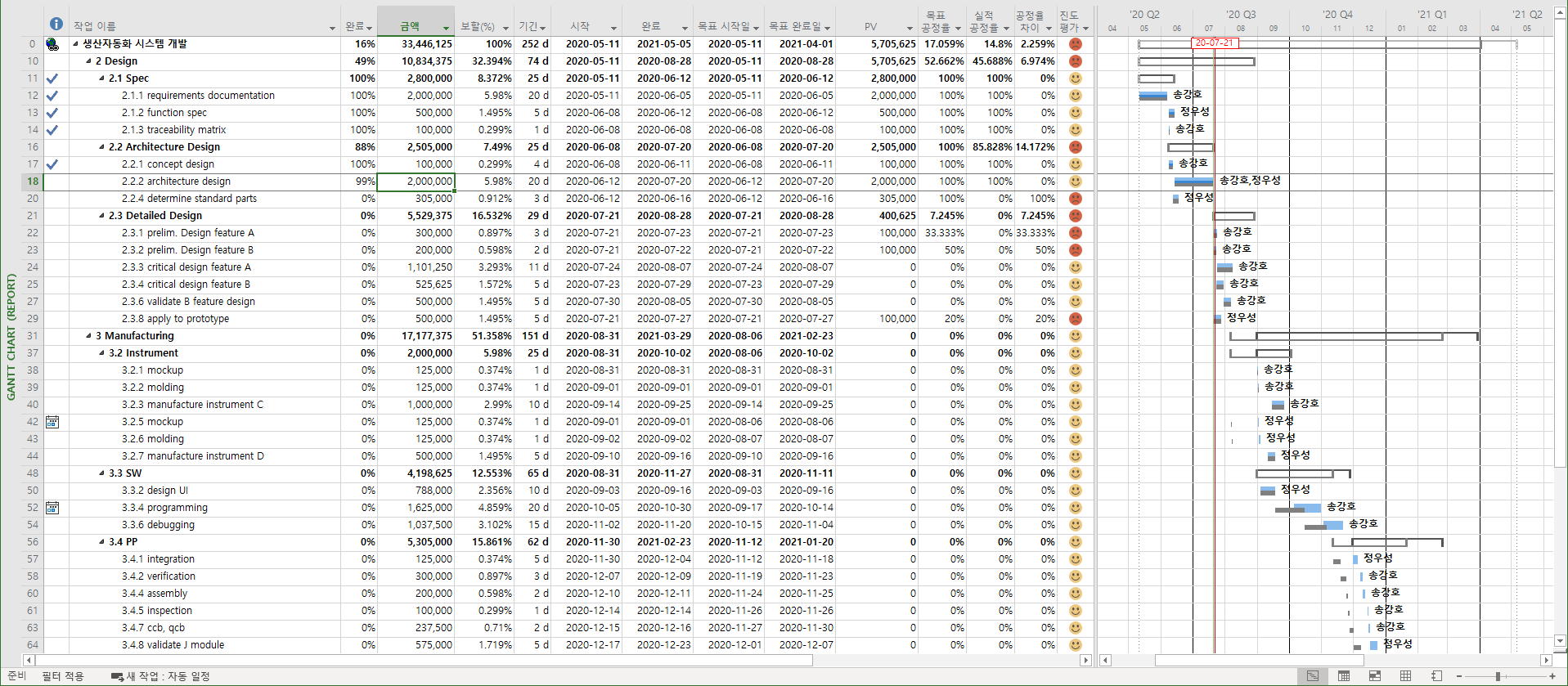
Task: Click the calendar constraint icon on row 42
Action: click(52, 422)
